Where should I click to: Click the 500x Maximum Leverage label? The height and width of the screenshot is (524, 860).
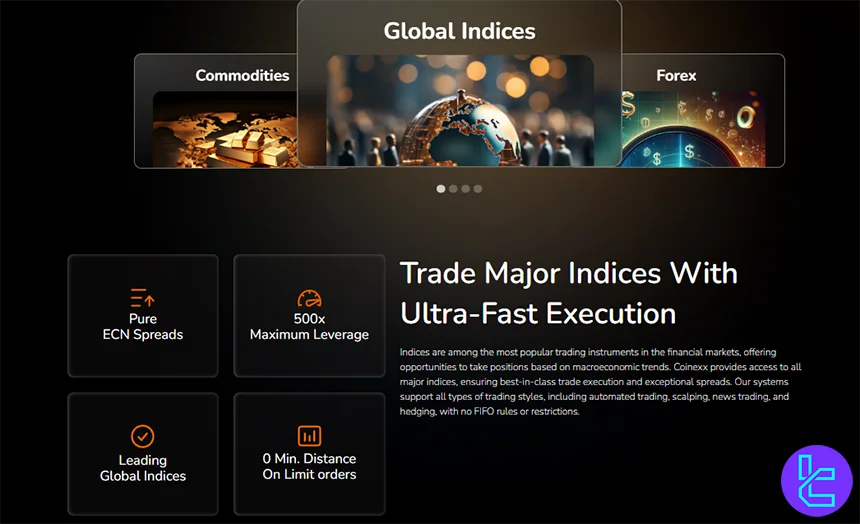(x=309, y=326)
